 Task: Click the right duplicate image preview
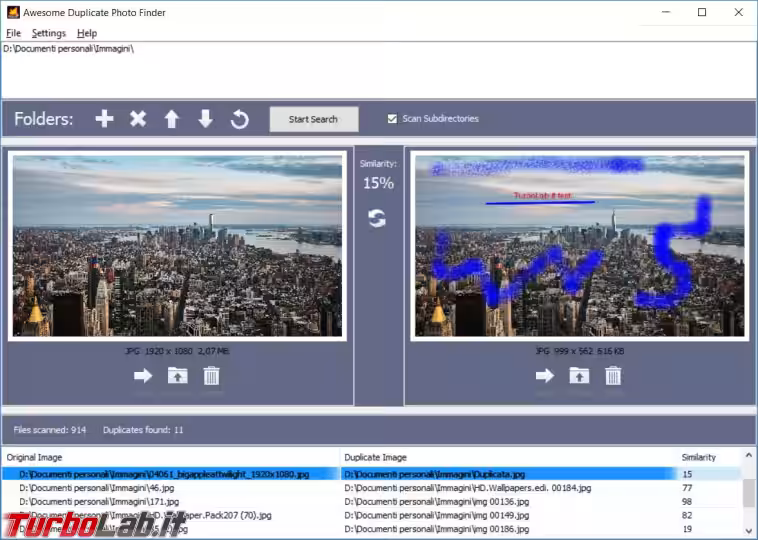point(578,246)
